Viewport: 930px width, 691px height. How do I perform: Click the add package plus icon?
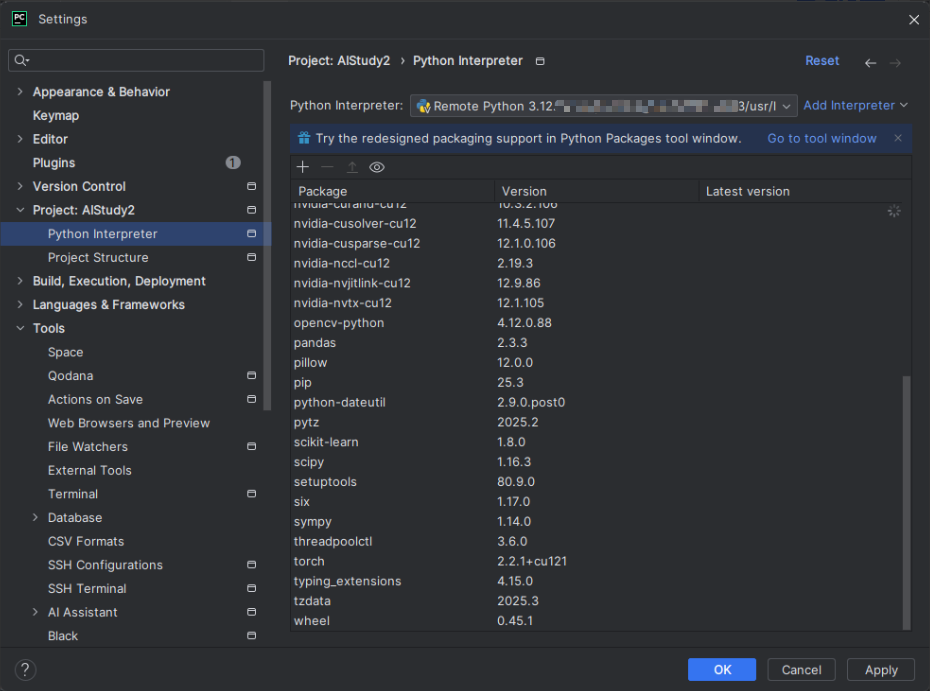pos(302,167)
